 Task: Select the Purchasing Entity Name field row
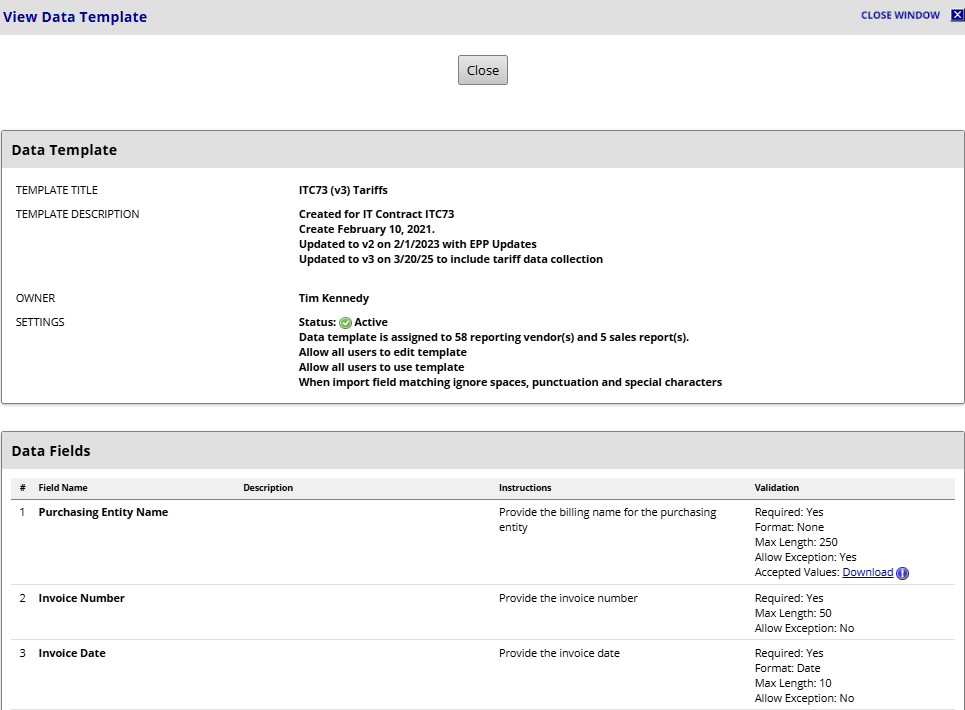[103, 512]
